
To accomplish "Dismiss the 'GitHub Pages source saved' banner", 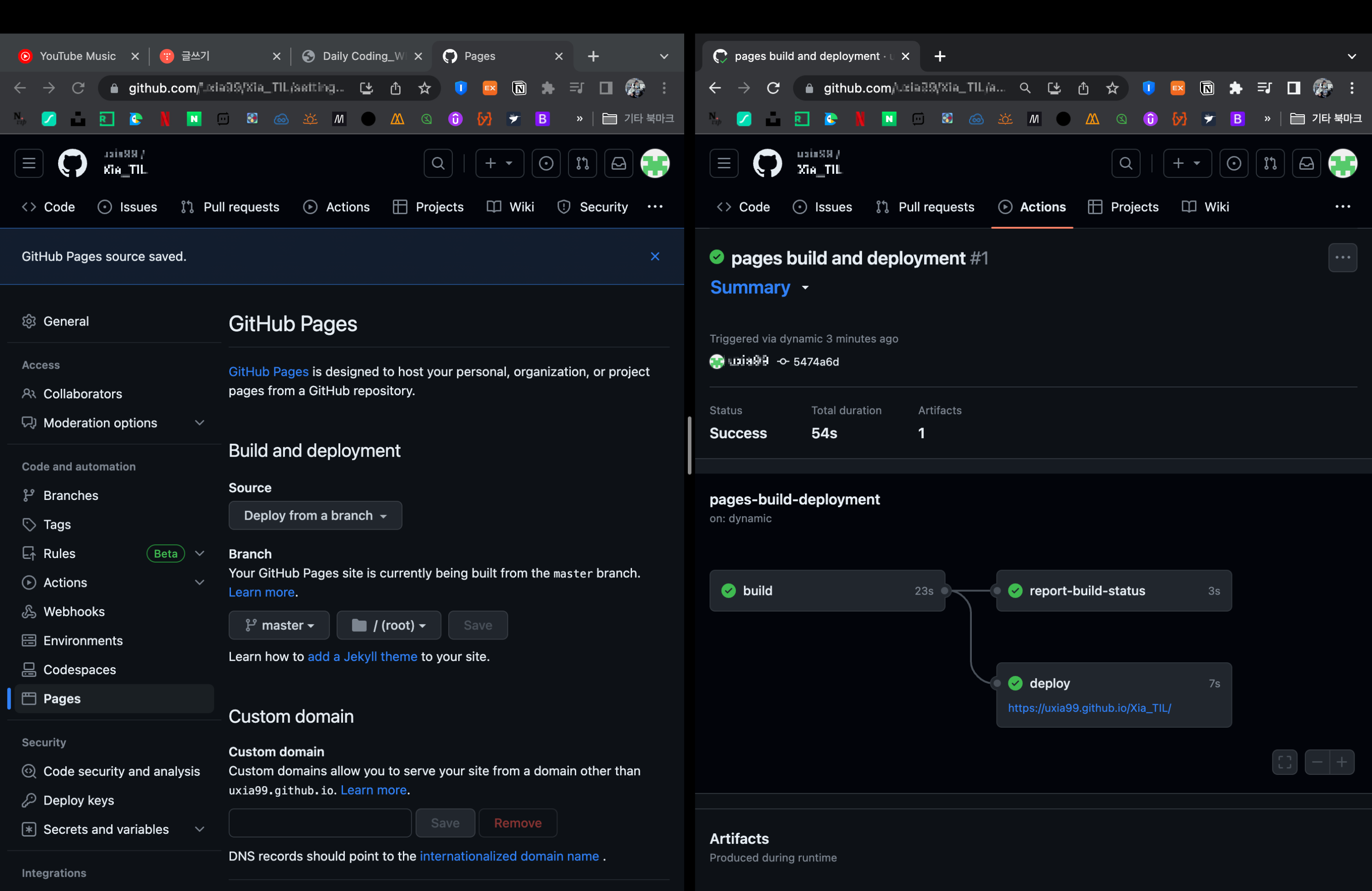I will (x=655, y=256).
